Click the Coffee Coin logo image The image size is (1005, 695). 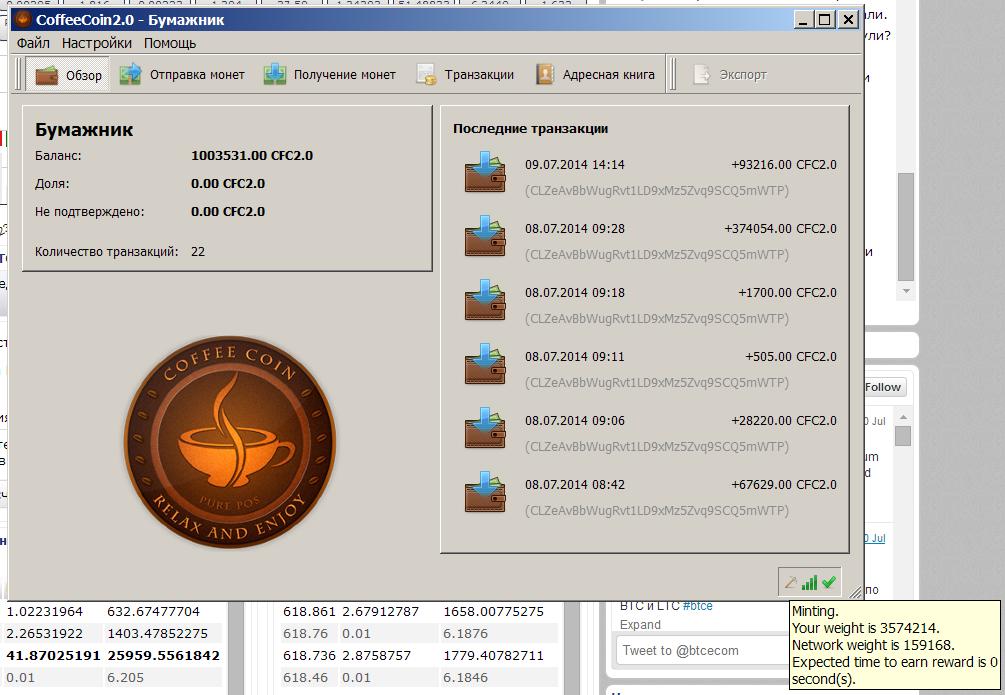[229, 442]
